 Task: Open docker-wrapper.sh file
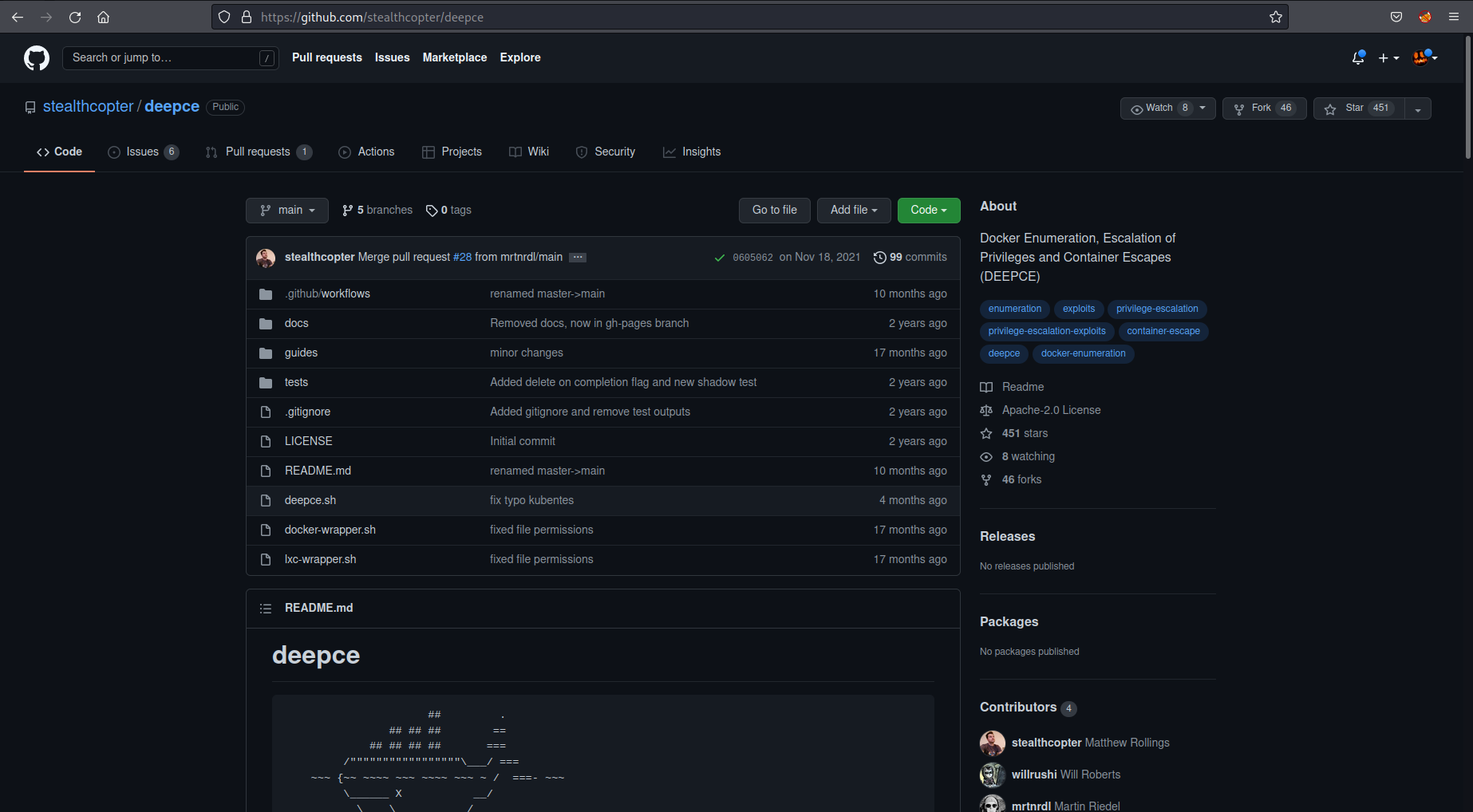coord(330,530)
